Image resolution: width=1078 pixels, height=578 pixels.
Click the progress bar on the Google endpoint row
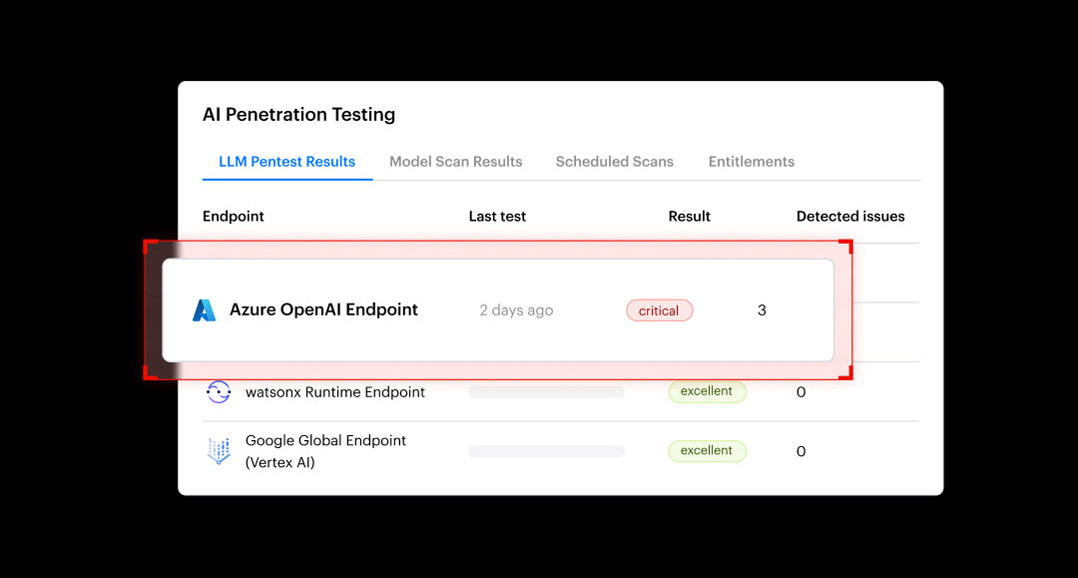(x=546, y=451)
